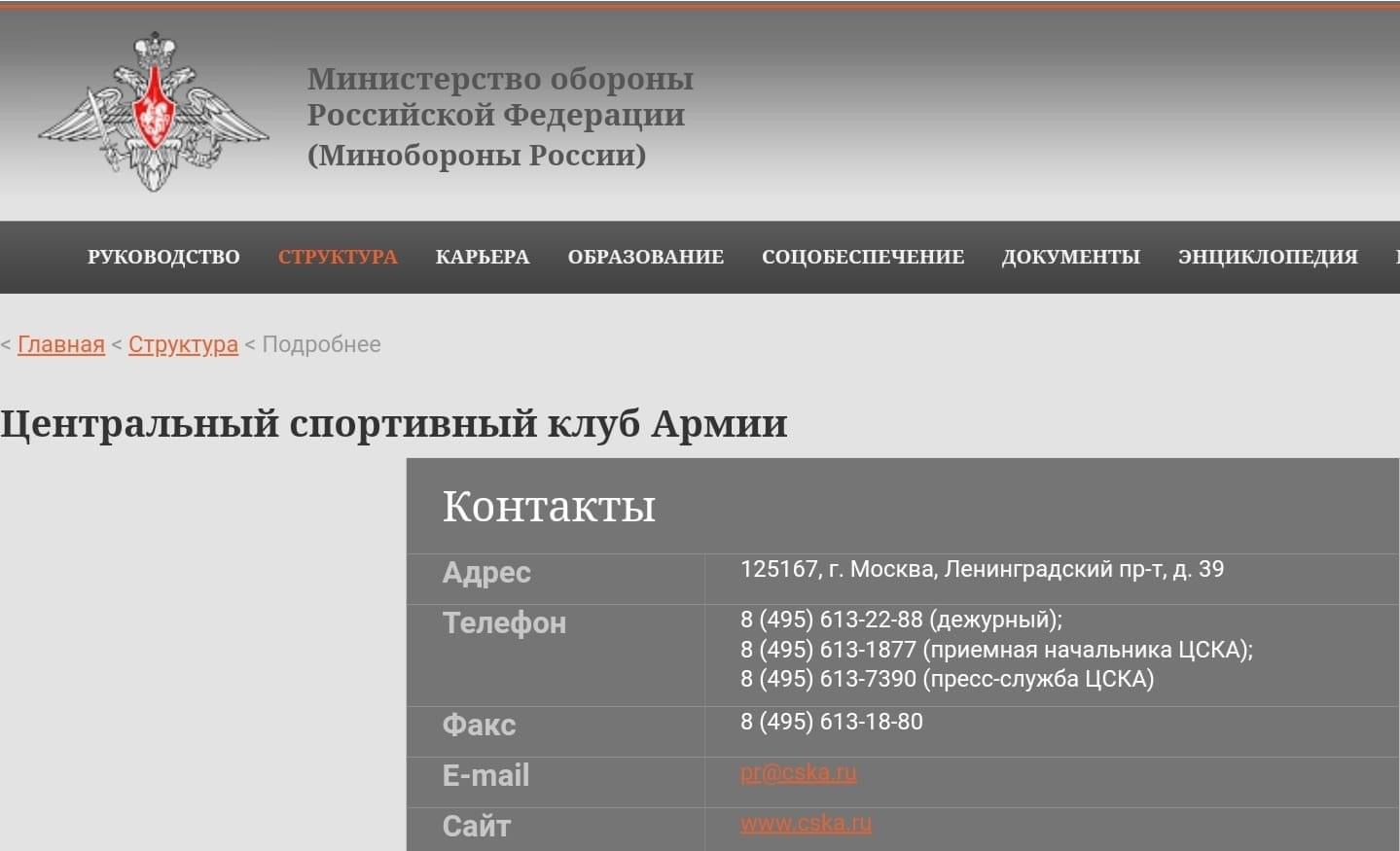This screenshot has width=1400, height=851.
Task: Click the Ministry of Defence eagle emblem
Action: pos(154,112)
